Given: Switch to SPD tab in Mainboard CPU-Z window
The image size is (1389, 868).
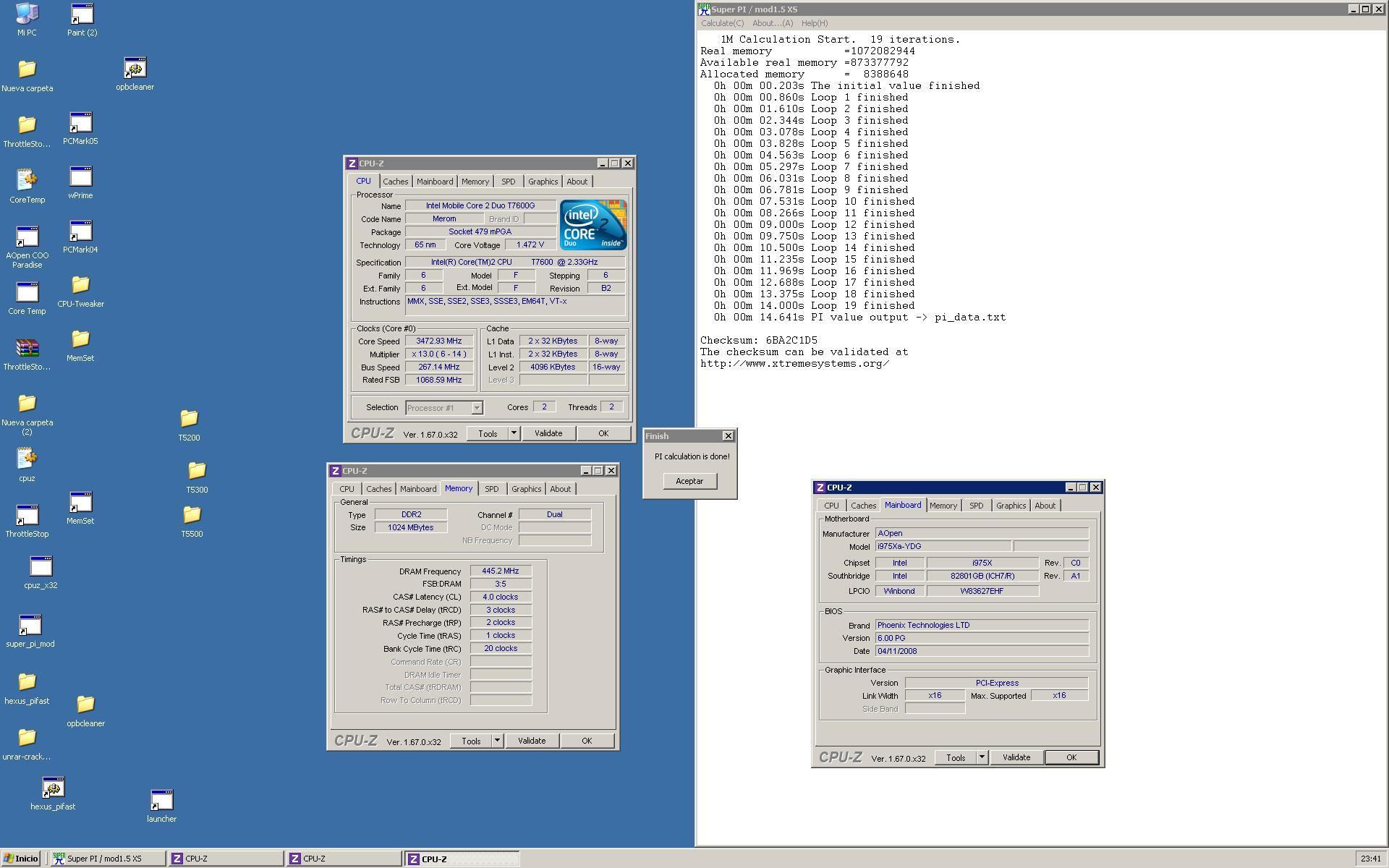Looking at the screenshot, I should point(976,506).
